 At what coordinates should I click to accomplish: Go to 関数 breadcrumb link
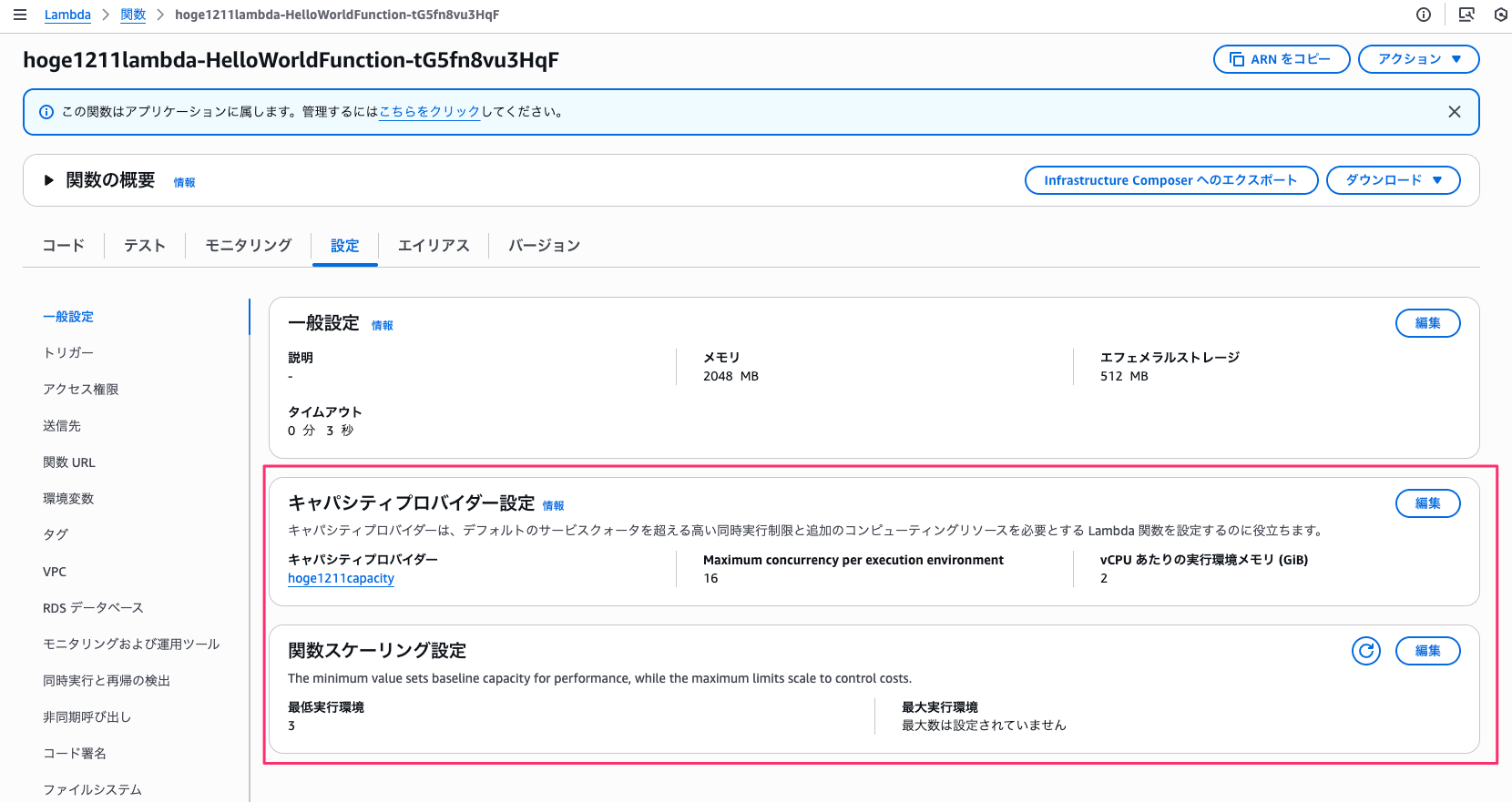coord(133,15)
